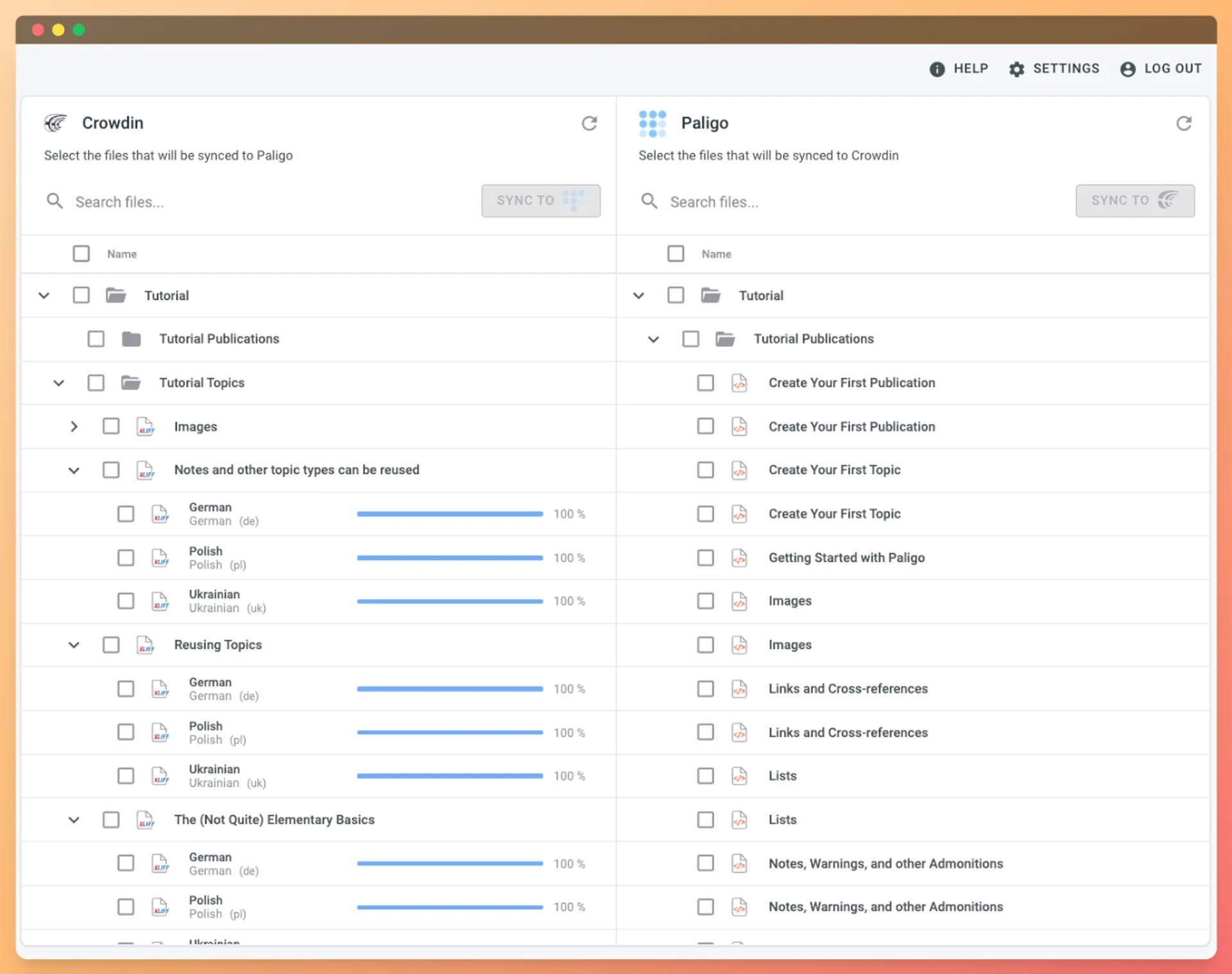The image size is (1232, 974).
Task: Refresh the Crowdin file list
Action: coord(589,123)
